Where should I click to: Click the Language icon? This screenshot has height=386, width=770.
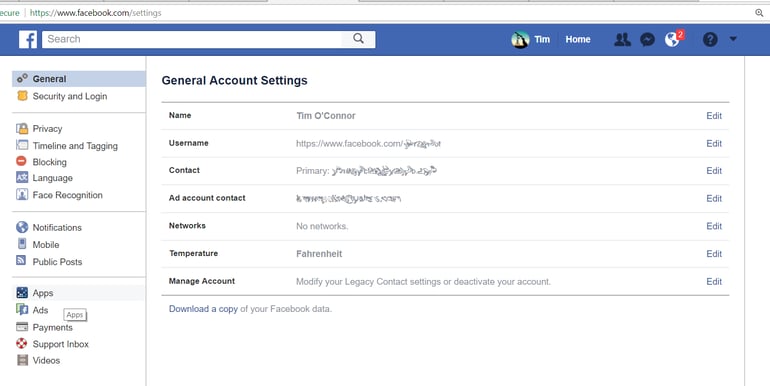pyautogui.click(x=22, y=177)
